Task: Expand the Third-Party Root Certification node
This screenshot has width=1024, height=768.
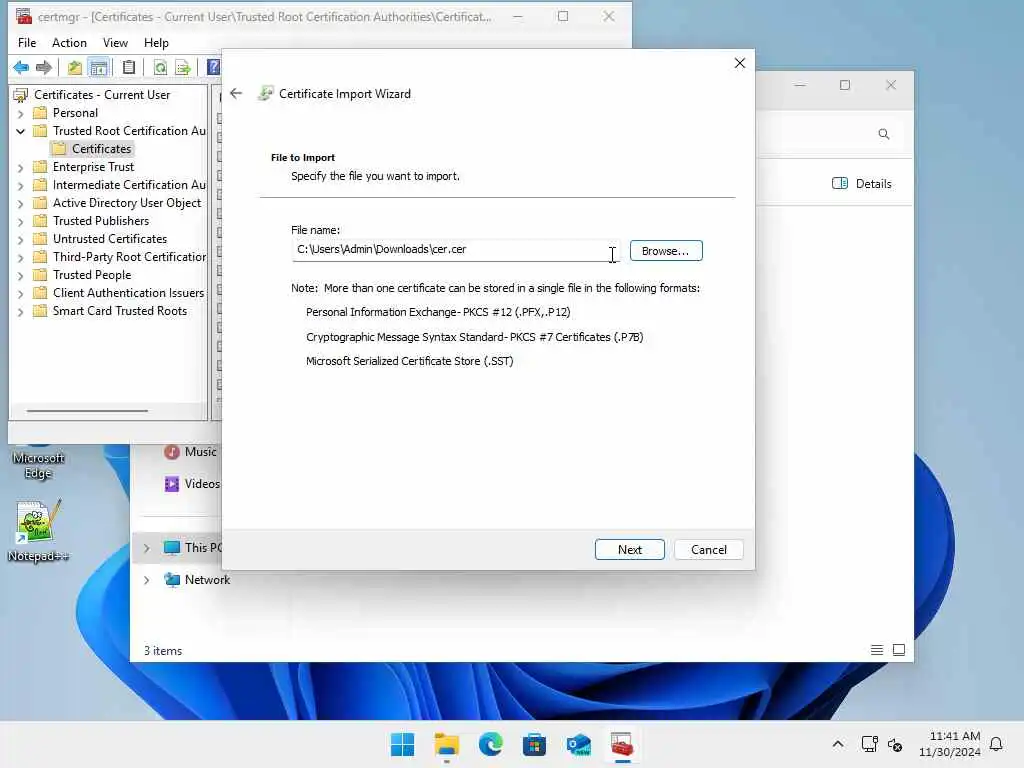Action: (x=20, y=258)
